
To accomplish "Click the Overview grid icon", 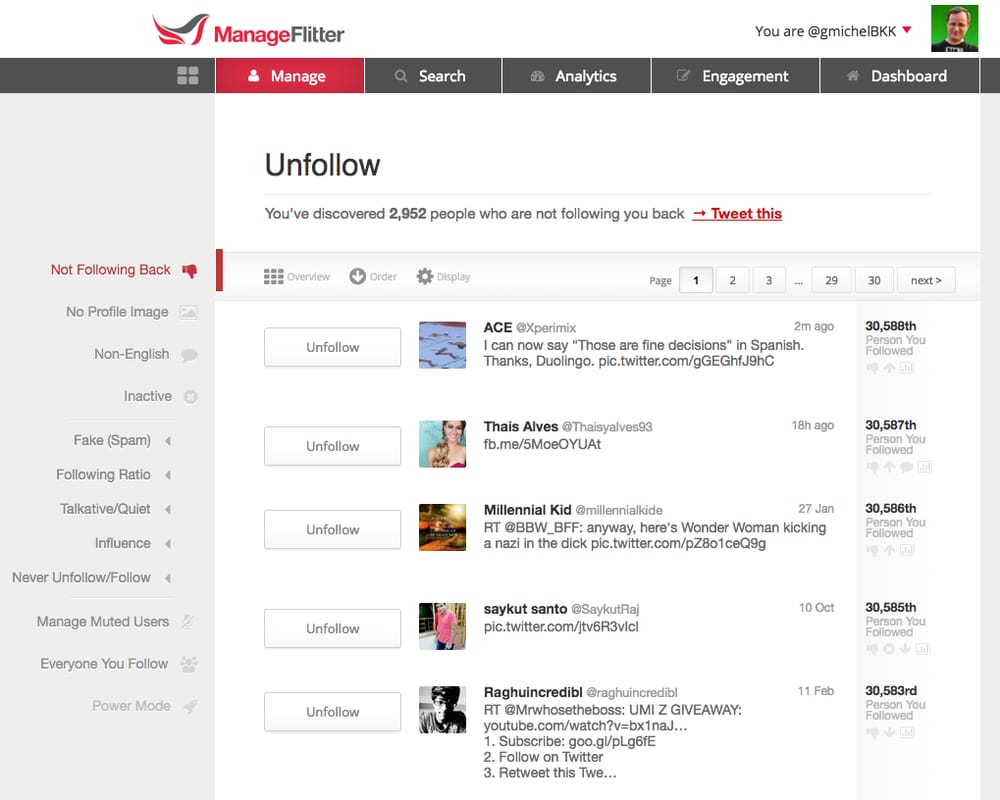I will [274, 276].
